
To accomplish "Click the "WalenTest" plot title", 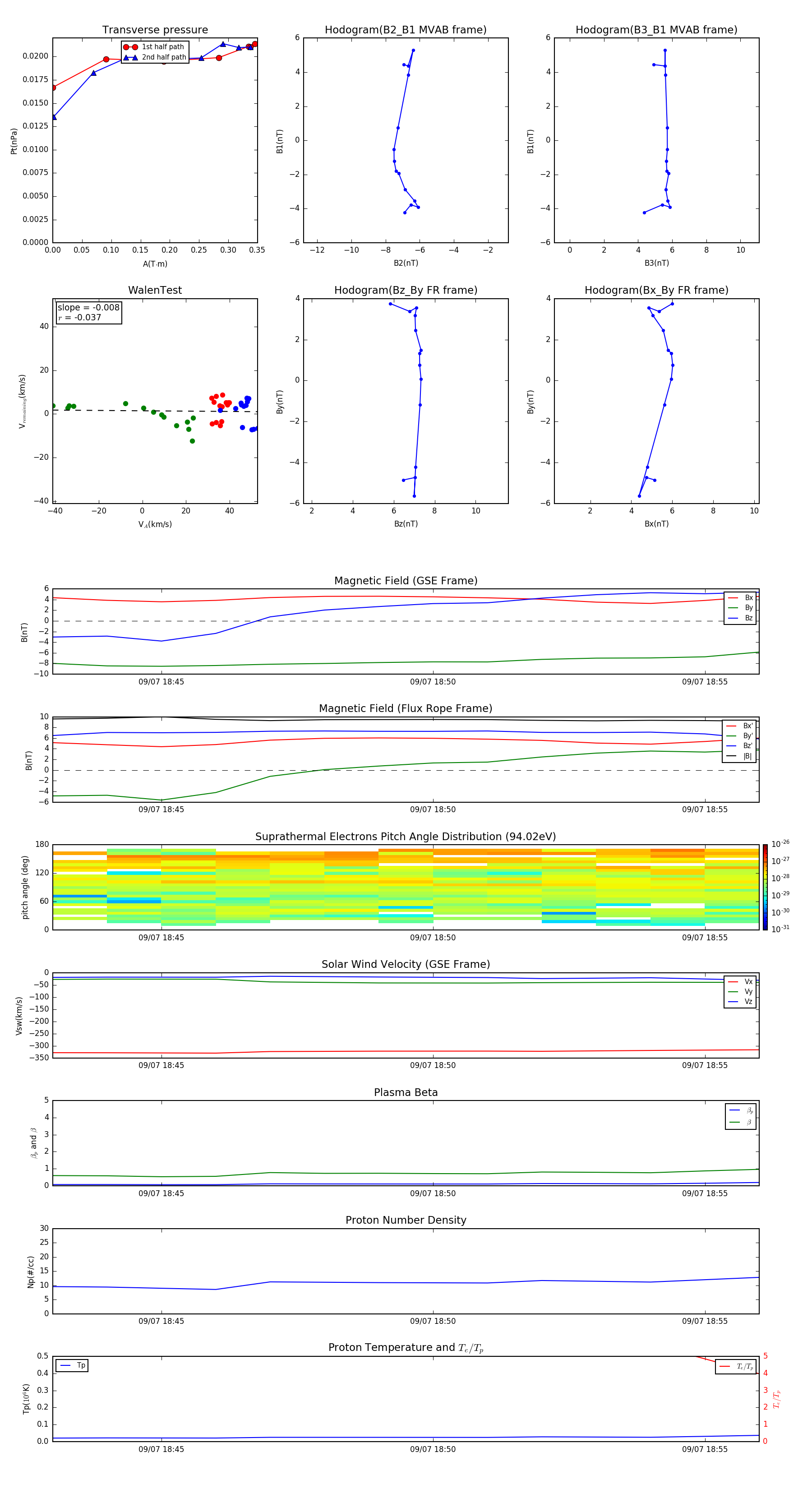I will [155, 290].
